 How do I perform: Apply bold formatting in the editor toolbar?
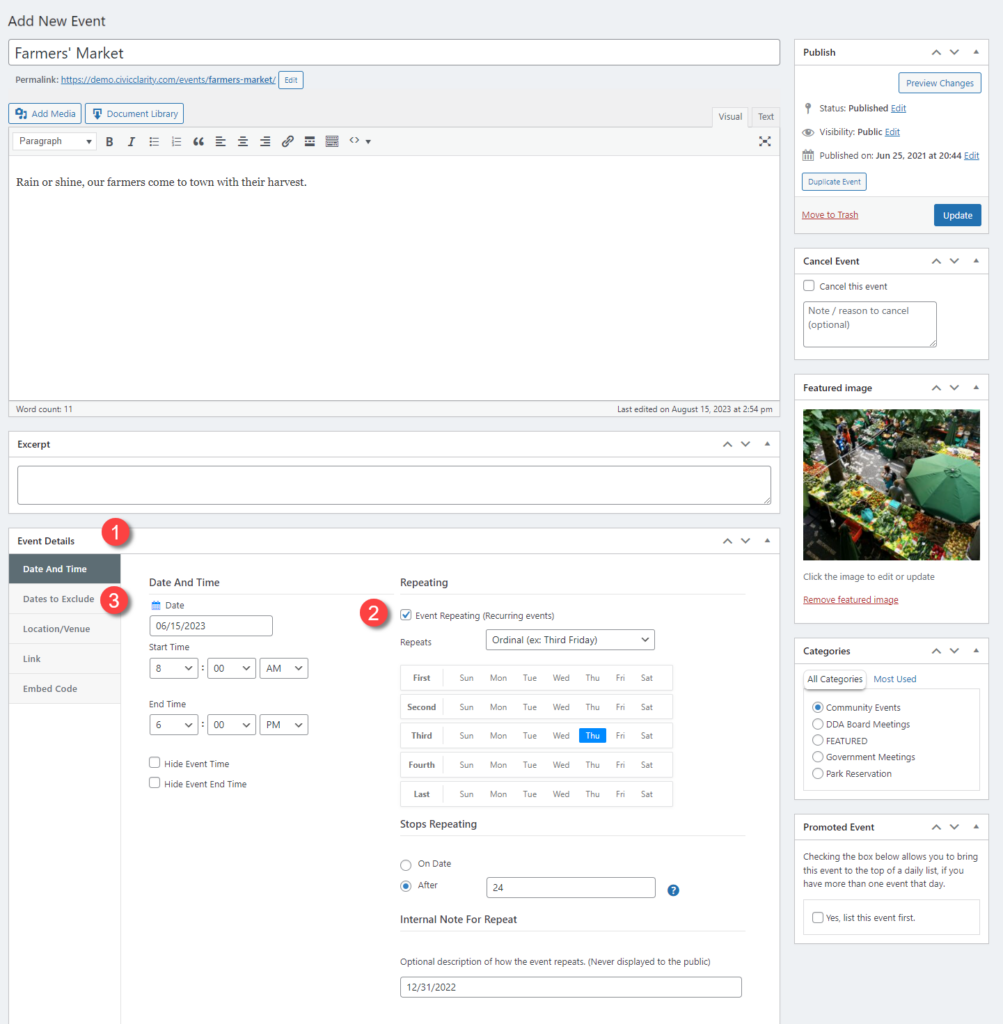coord(109,140)
